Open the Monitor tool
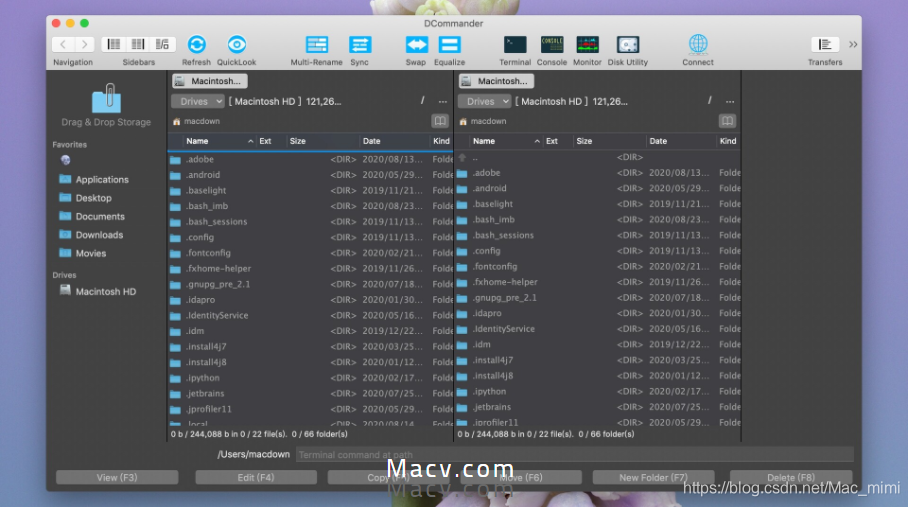 click(587, 45)
